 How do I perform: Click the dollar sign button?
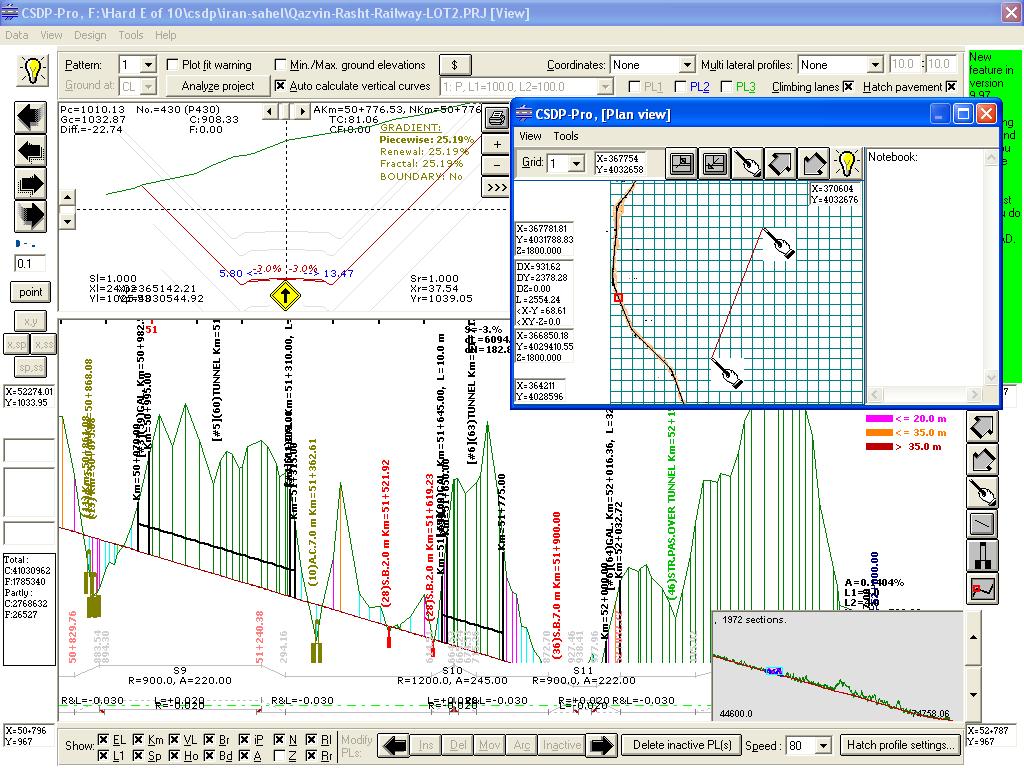click(x=455, y=65)
